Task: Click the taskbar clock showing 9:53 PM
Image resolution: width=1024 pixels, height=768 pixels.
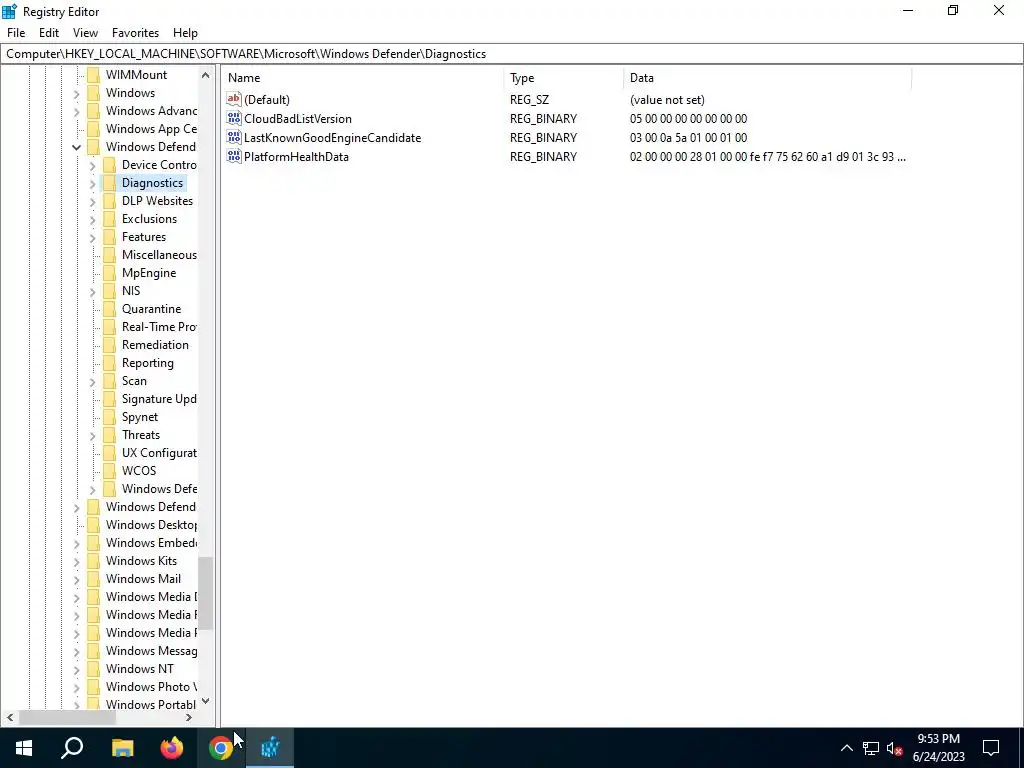Action: pyautogui.click(x=938, y=748)
